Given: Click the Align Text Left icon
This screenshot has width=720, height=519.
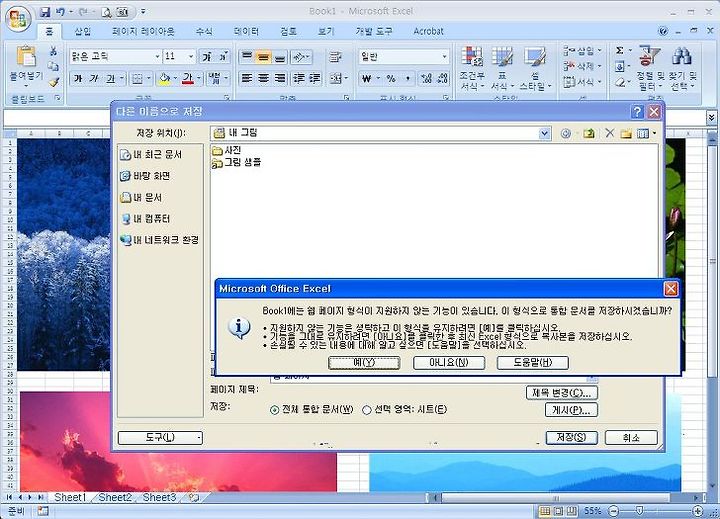Looking at the screenshot, I should [x=247, y=79].
